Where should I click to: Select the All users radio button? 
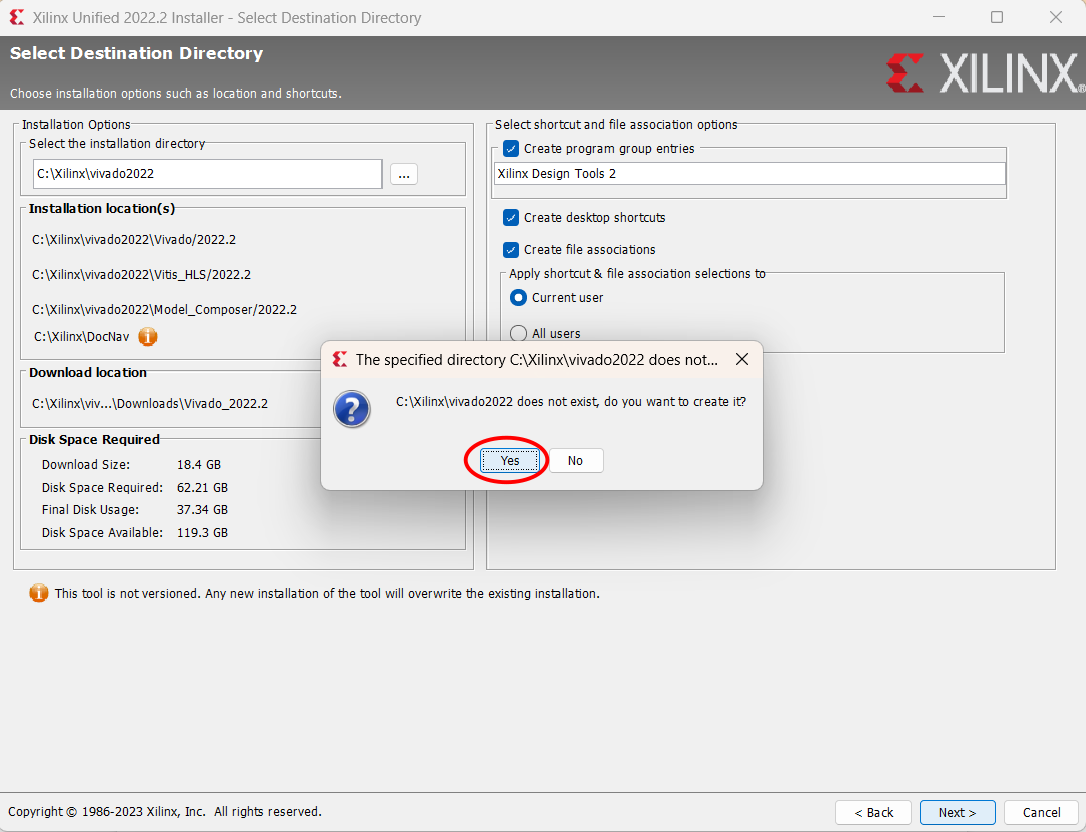(x=518, y=333)
